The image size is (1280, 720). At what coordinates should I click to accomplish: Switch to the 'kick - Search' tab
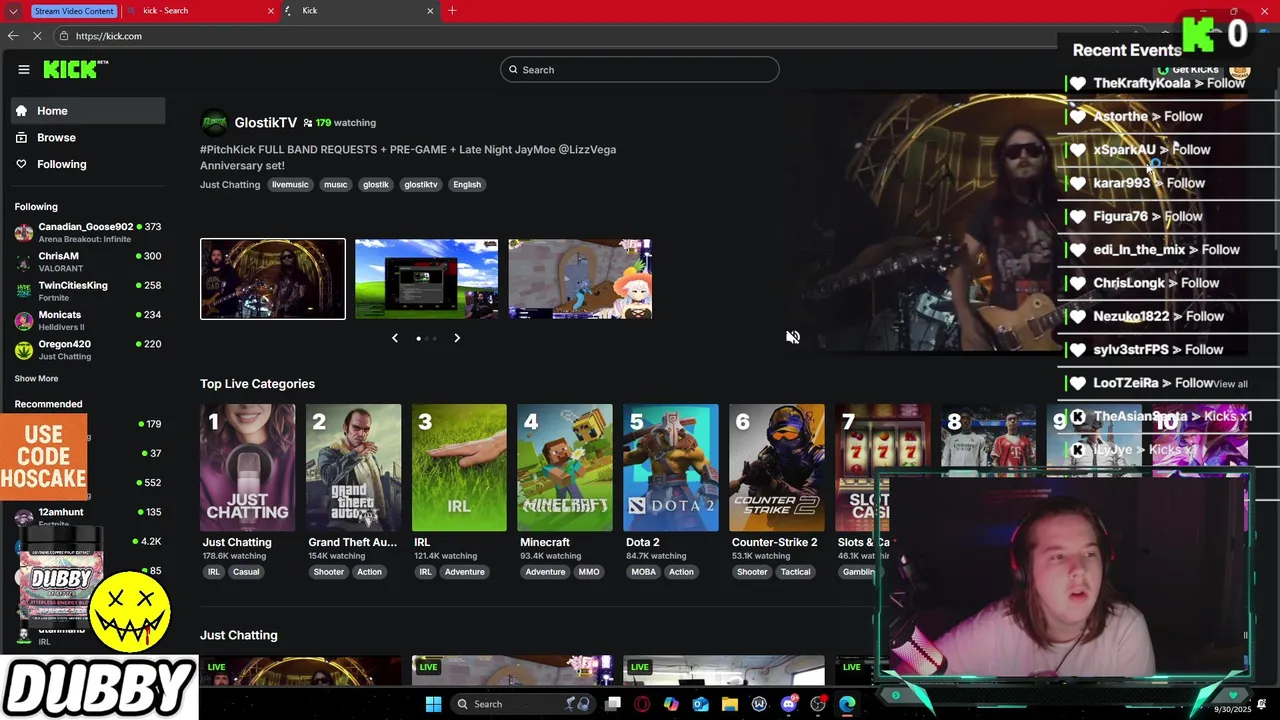tap(197, 11)
